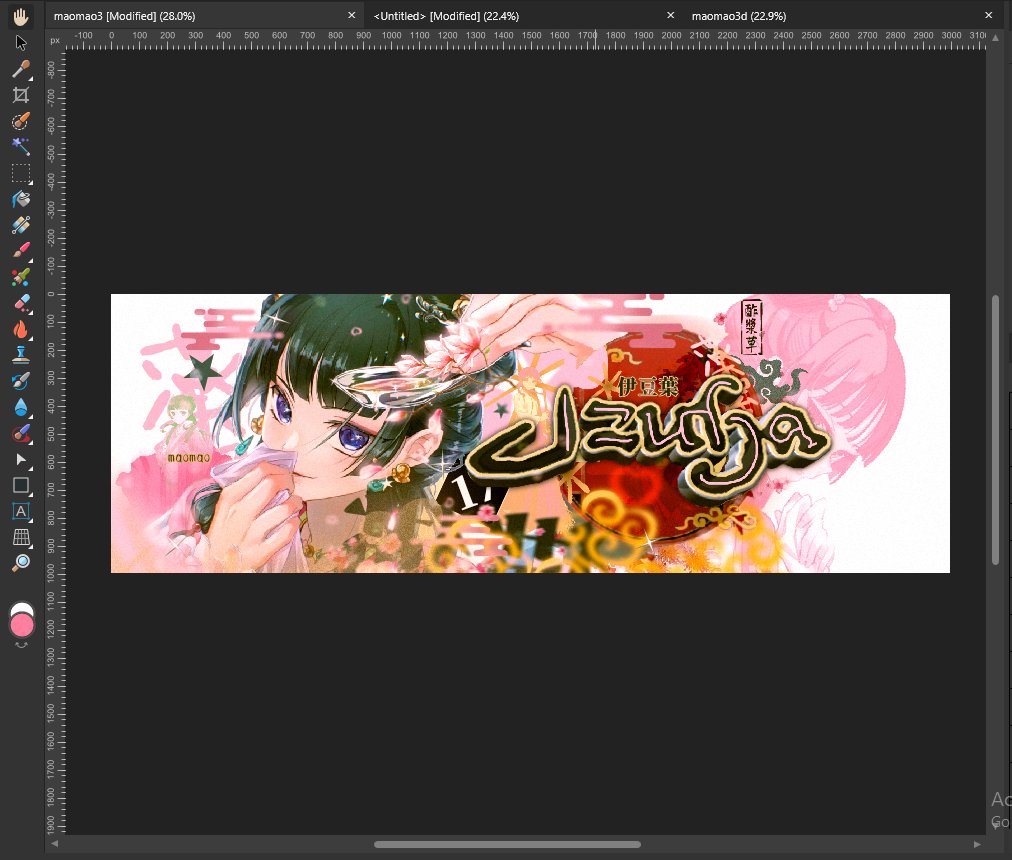Swap primary and secondary colors
Image resolution: width=1012 pixels, height=860 pixels.
21,645
